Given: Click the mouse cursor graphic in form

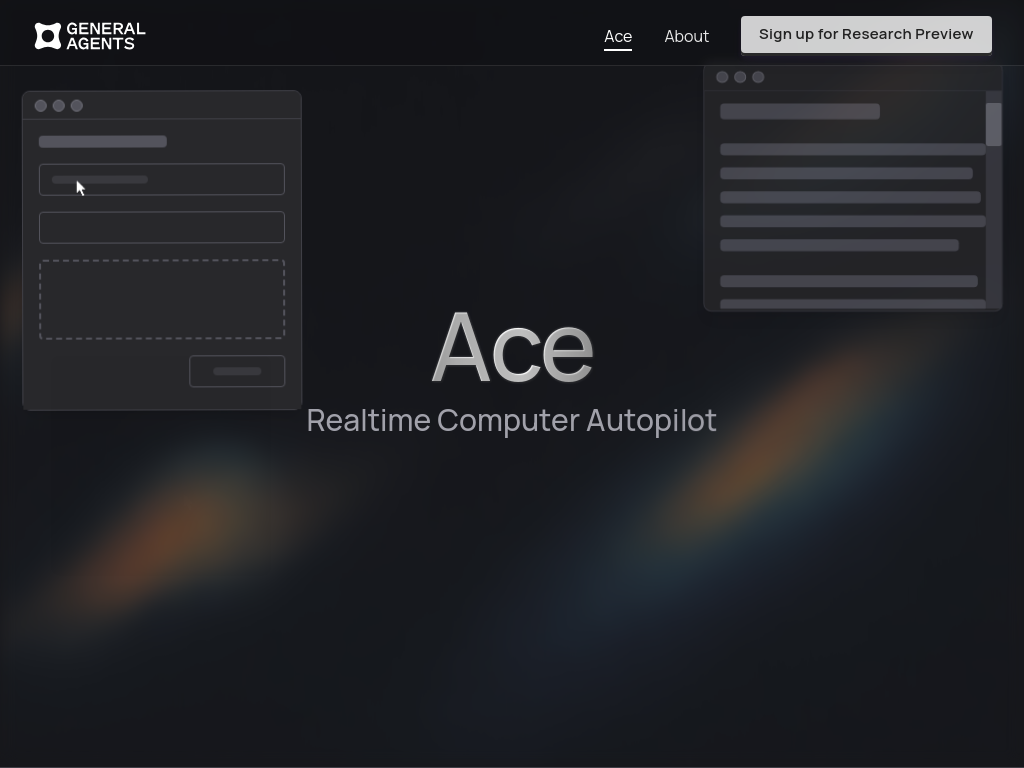Looking at the screenshot, I should click(81, 188).
